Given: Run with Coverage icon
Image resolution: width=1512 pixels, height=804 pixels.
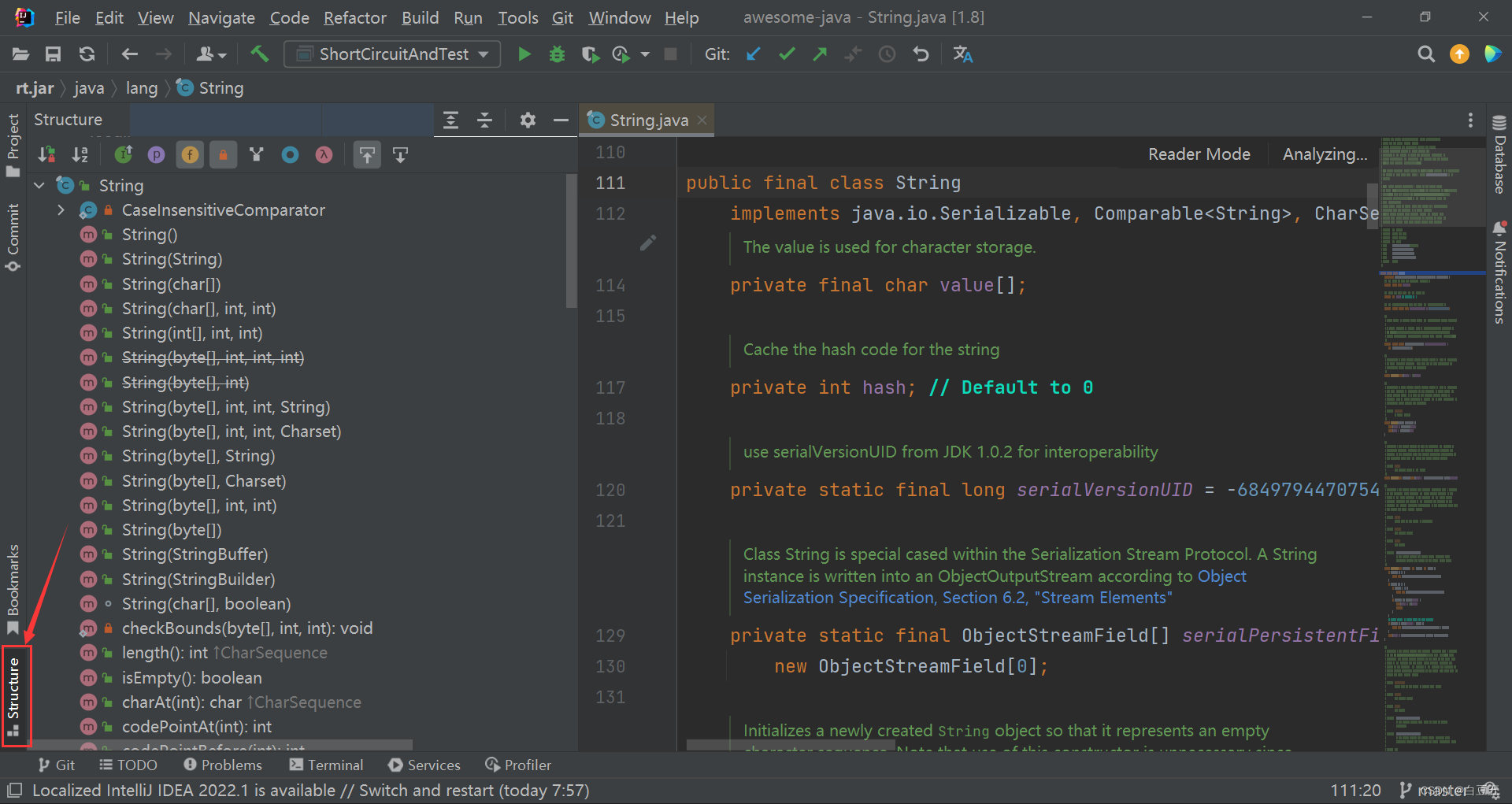Looking at the screenshot, I should 590,54.
